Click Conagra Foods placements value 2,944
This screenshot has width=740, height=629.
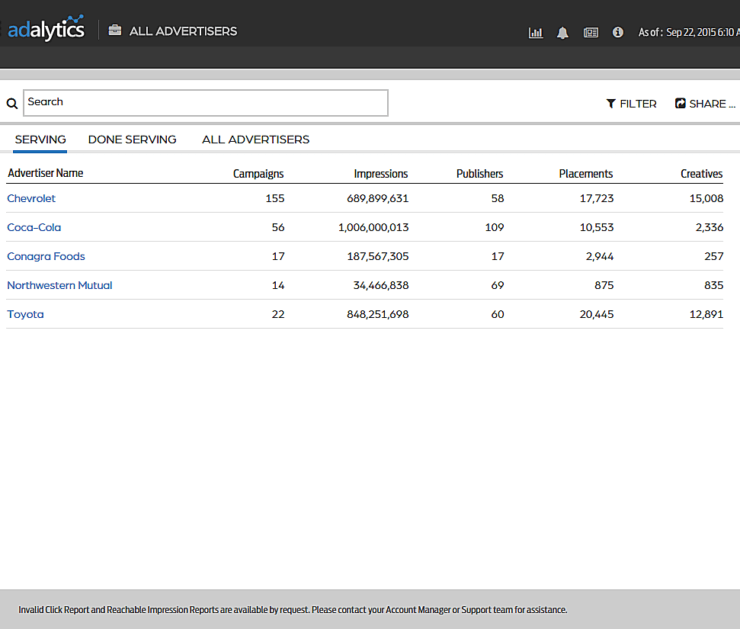click(599, 256)
